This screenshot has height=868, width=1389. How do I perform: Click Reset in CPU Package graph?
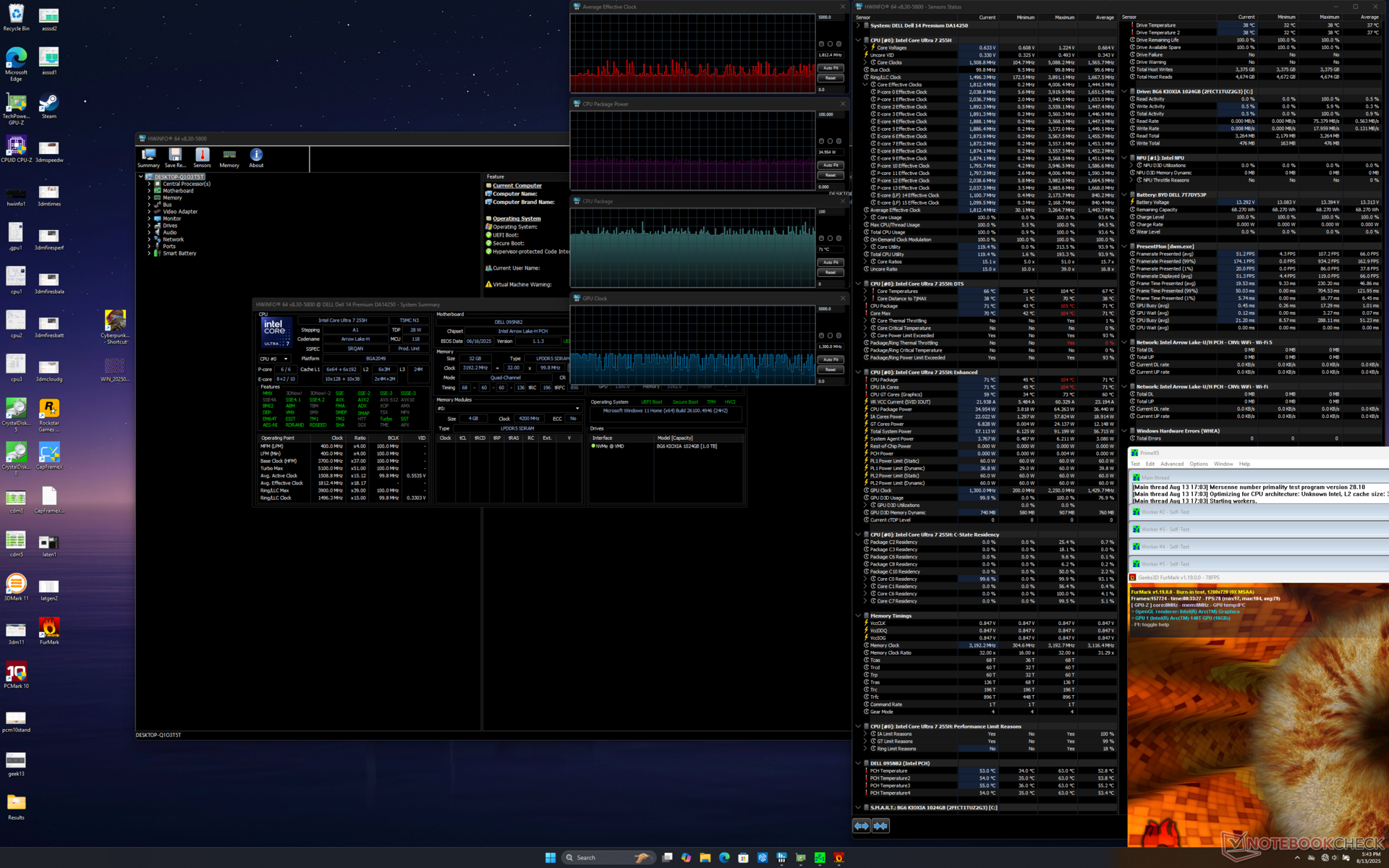831,273
